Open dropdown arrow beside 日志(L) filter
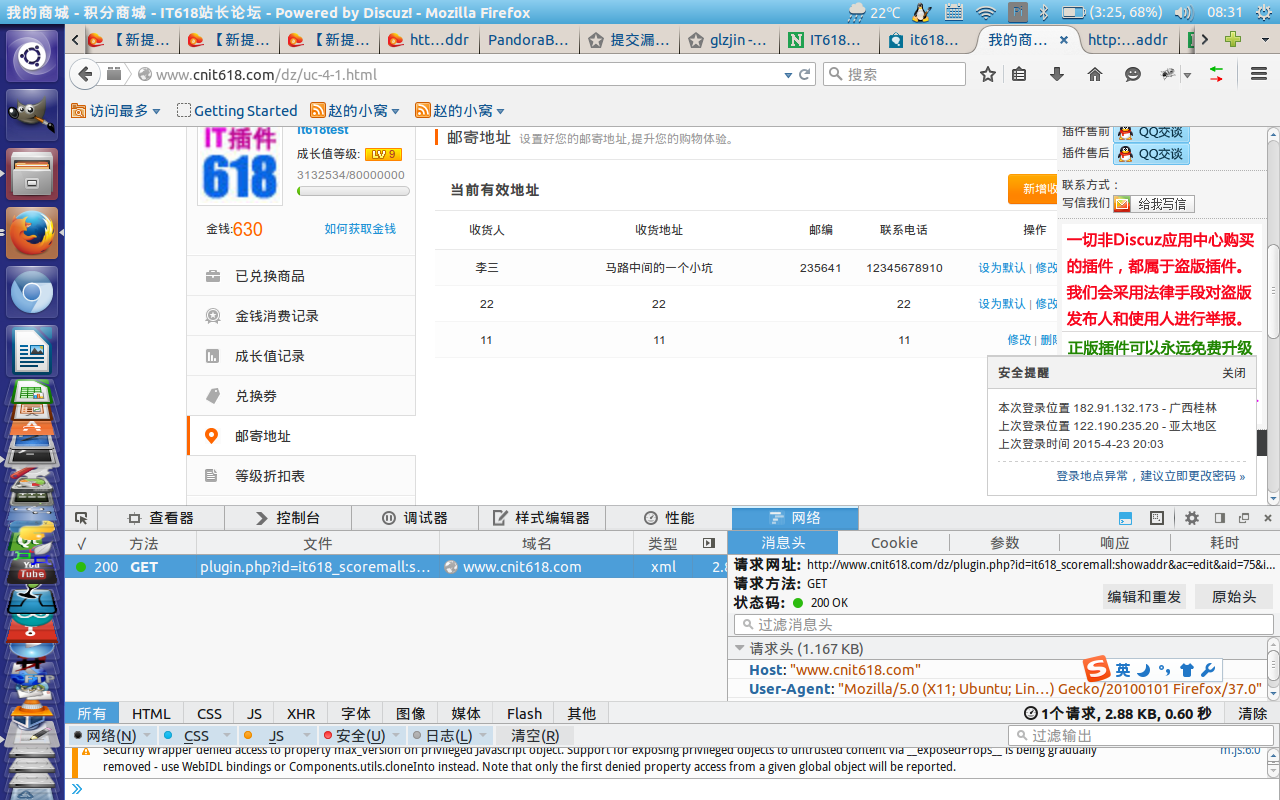 (482, 736)
